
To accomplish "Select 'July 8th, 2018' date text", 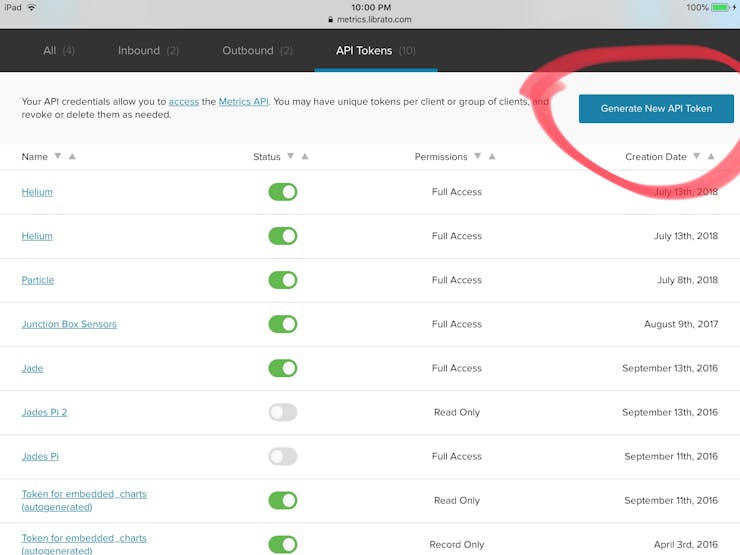I will 688,280.
